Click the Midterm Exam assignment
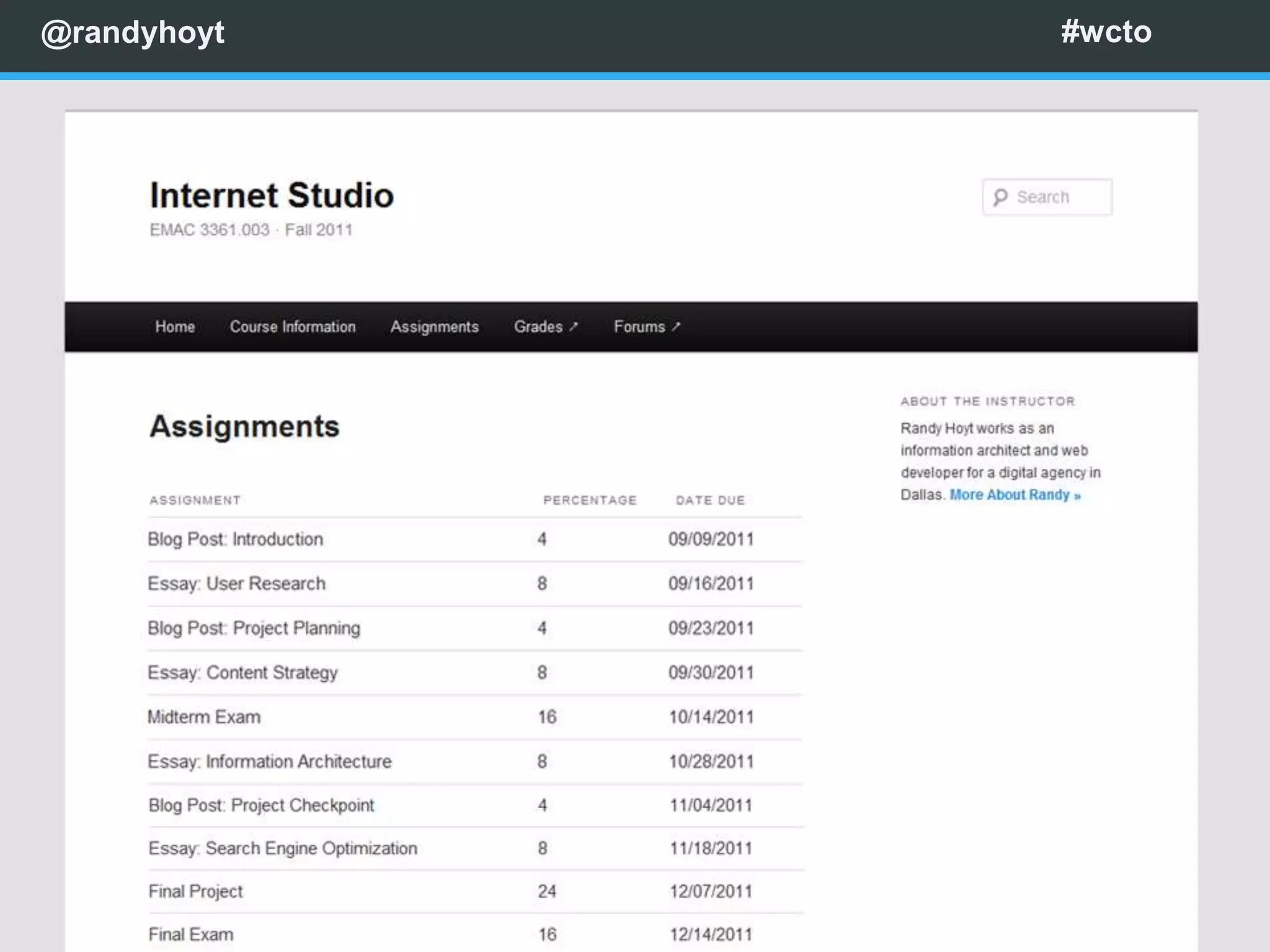Image resolution: width=1270 pixels, height=952 pixels. pyautogui.click(x=204, y=717)
